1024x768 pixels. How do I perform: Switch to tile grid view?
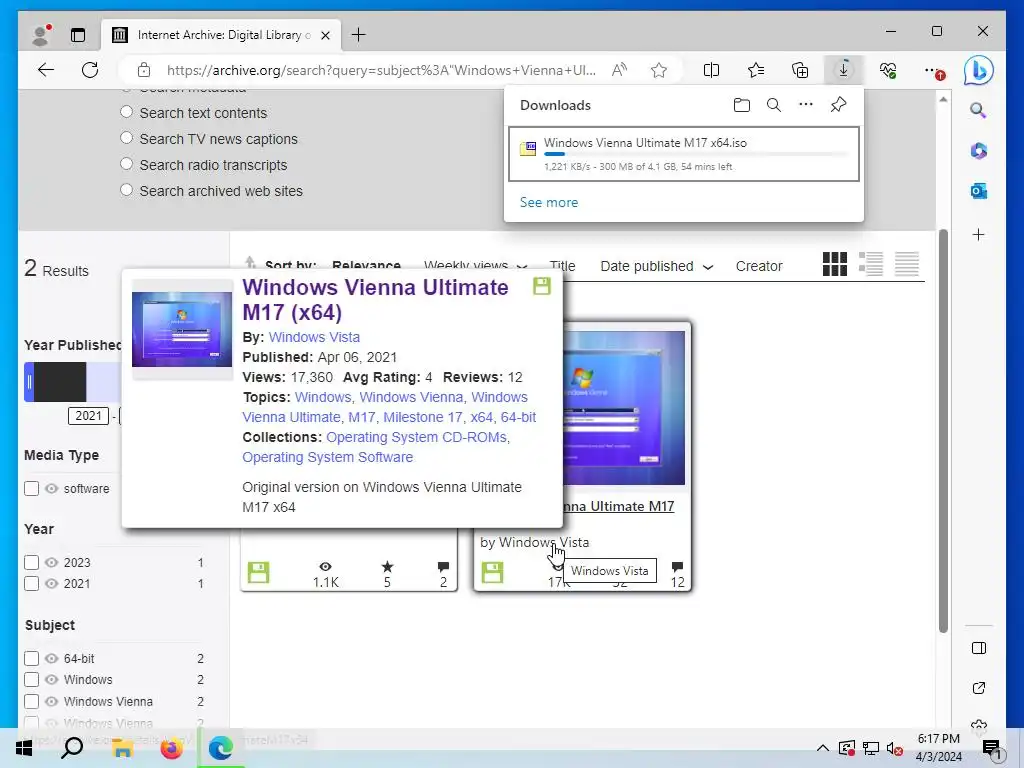pyautogui.click(x=835, y=264)
